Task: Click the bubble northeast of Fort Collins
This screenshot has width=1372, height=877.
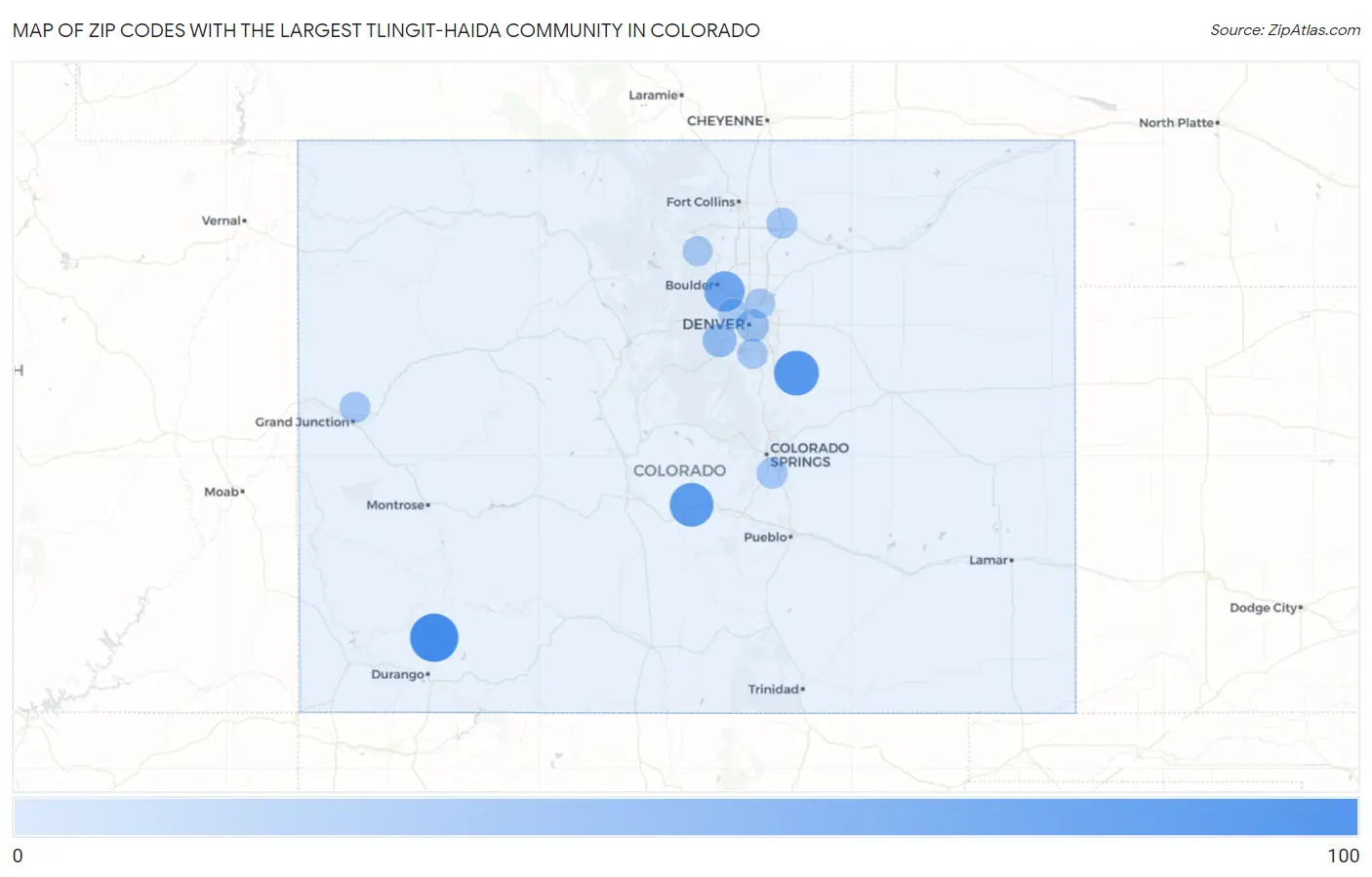Action: (782, 223)
